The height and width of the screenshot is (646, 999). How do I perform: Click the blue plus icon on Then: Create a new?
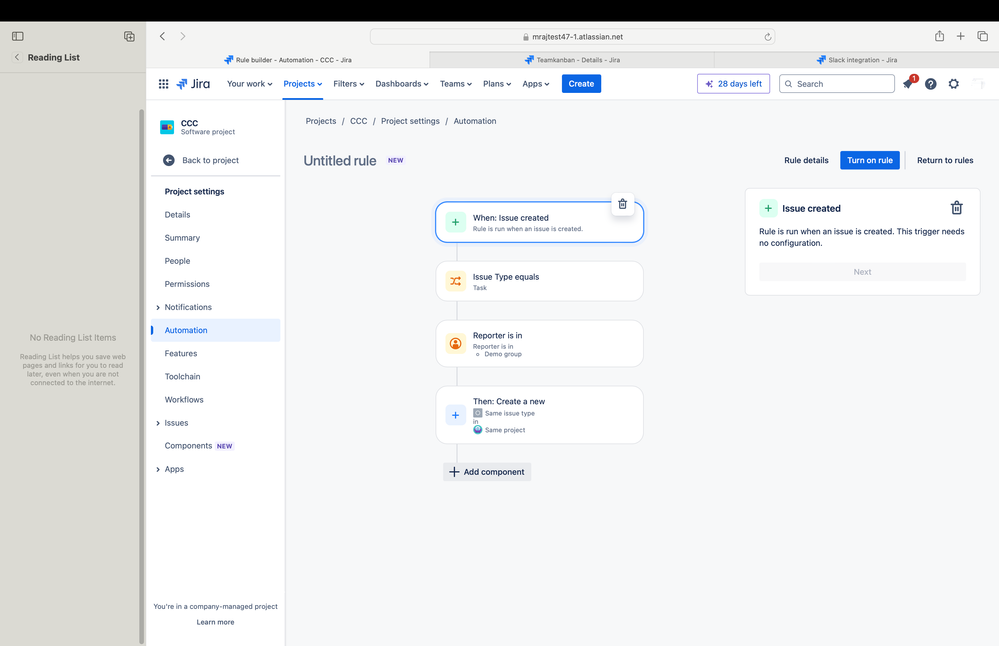point(456,415)
